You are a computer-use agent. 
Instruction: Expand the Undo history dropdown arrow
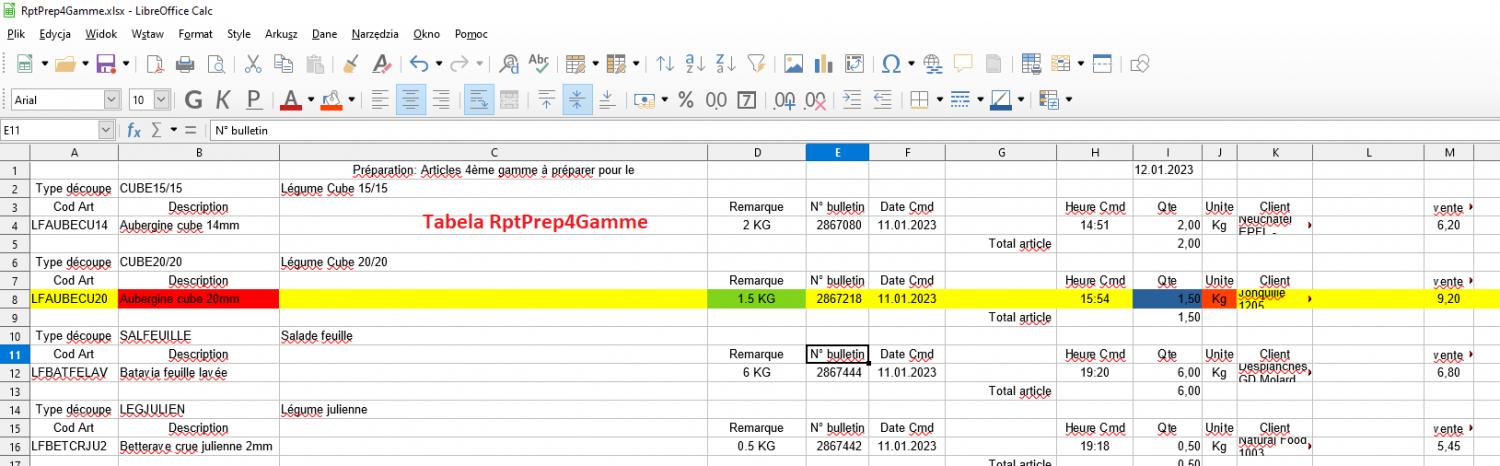click(x=439, y=64)
